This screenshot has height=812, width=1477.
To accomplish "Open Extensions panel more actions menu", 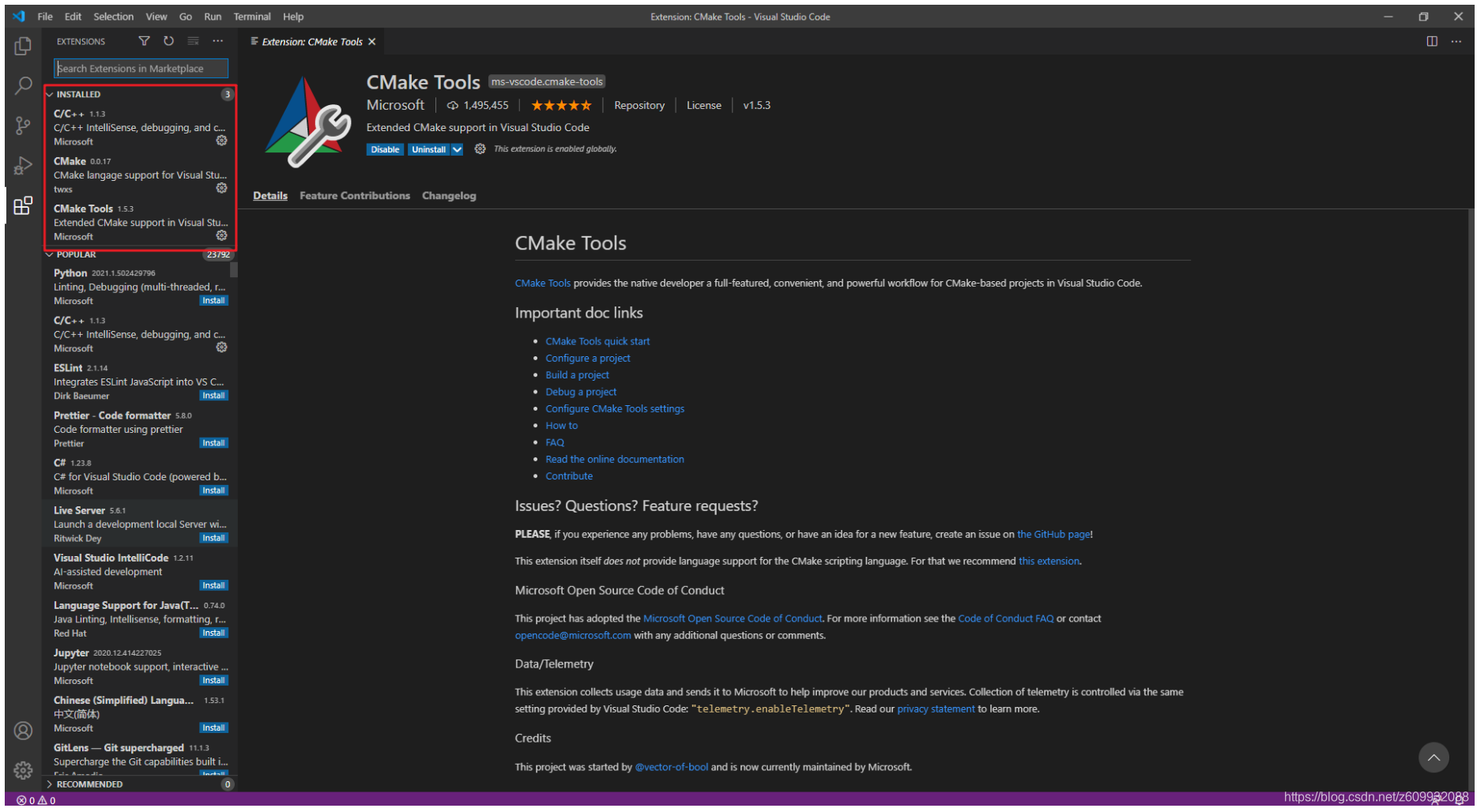I will (217, 41).
